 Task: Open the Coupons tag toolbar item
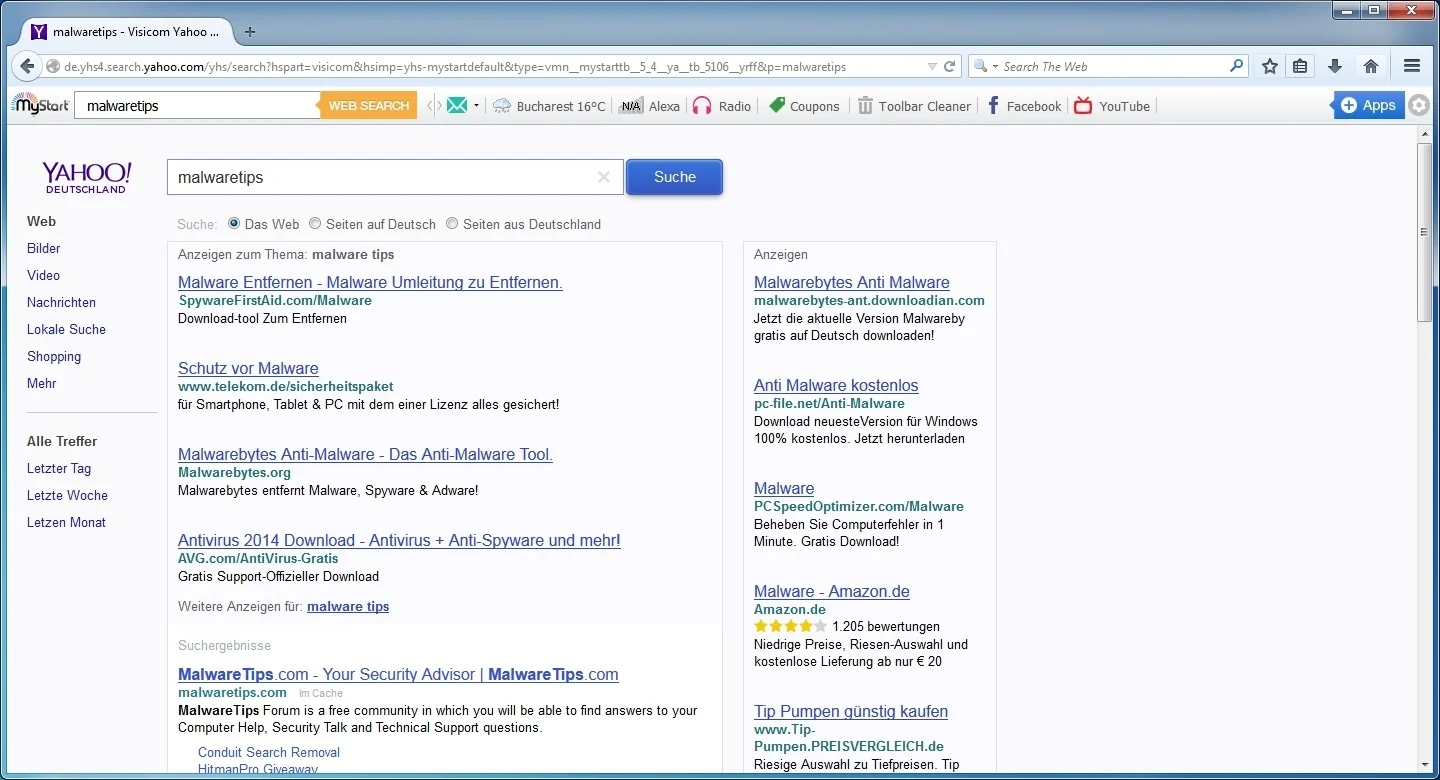804,106
